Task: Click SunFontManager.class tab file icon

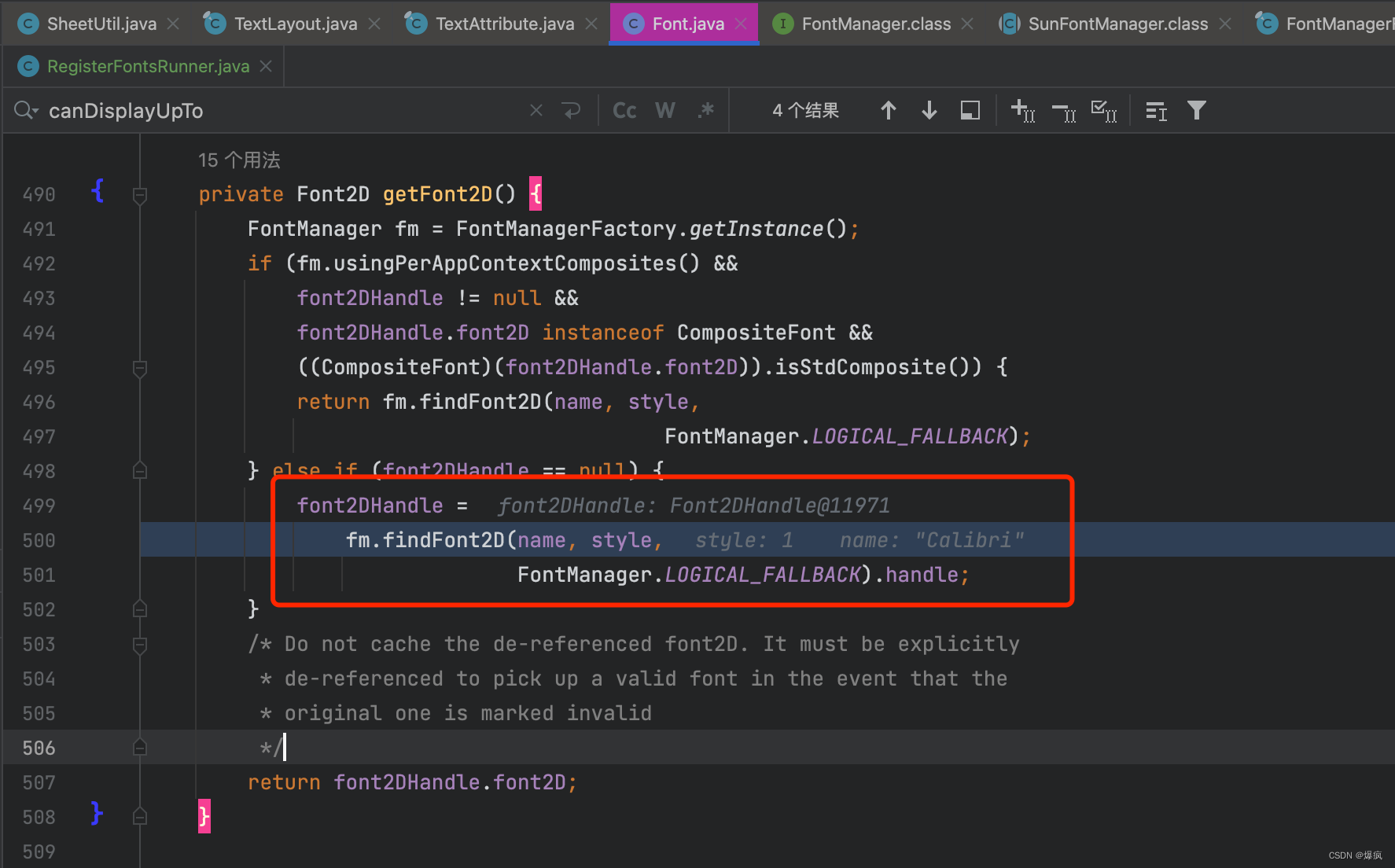Action: [x=1010, y=24]
